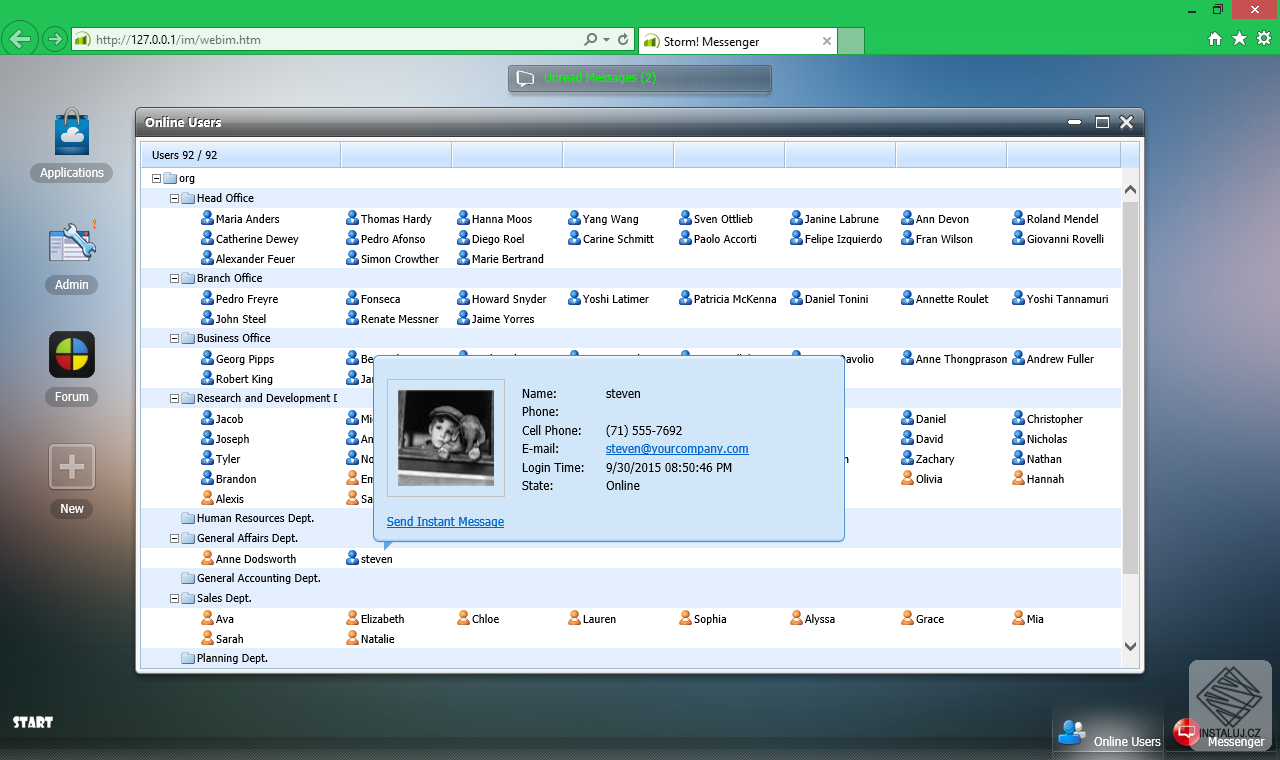
Task: Collapse the Head Office folder
Action: coord(174,197)
